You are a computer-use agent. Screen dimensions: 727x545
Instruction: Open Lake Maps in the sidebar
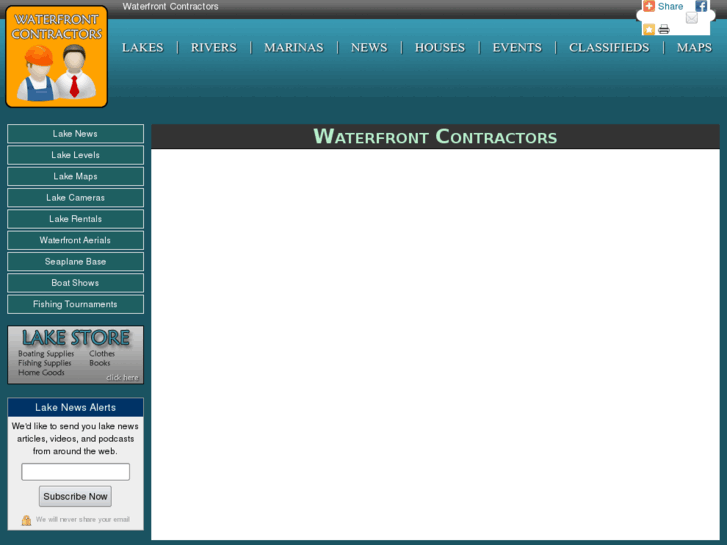tap(75, 176)
